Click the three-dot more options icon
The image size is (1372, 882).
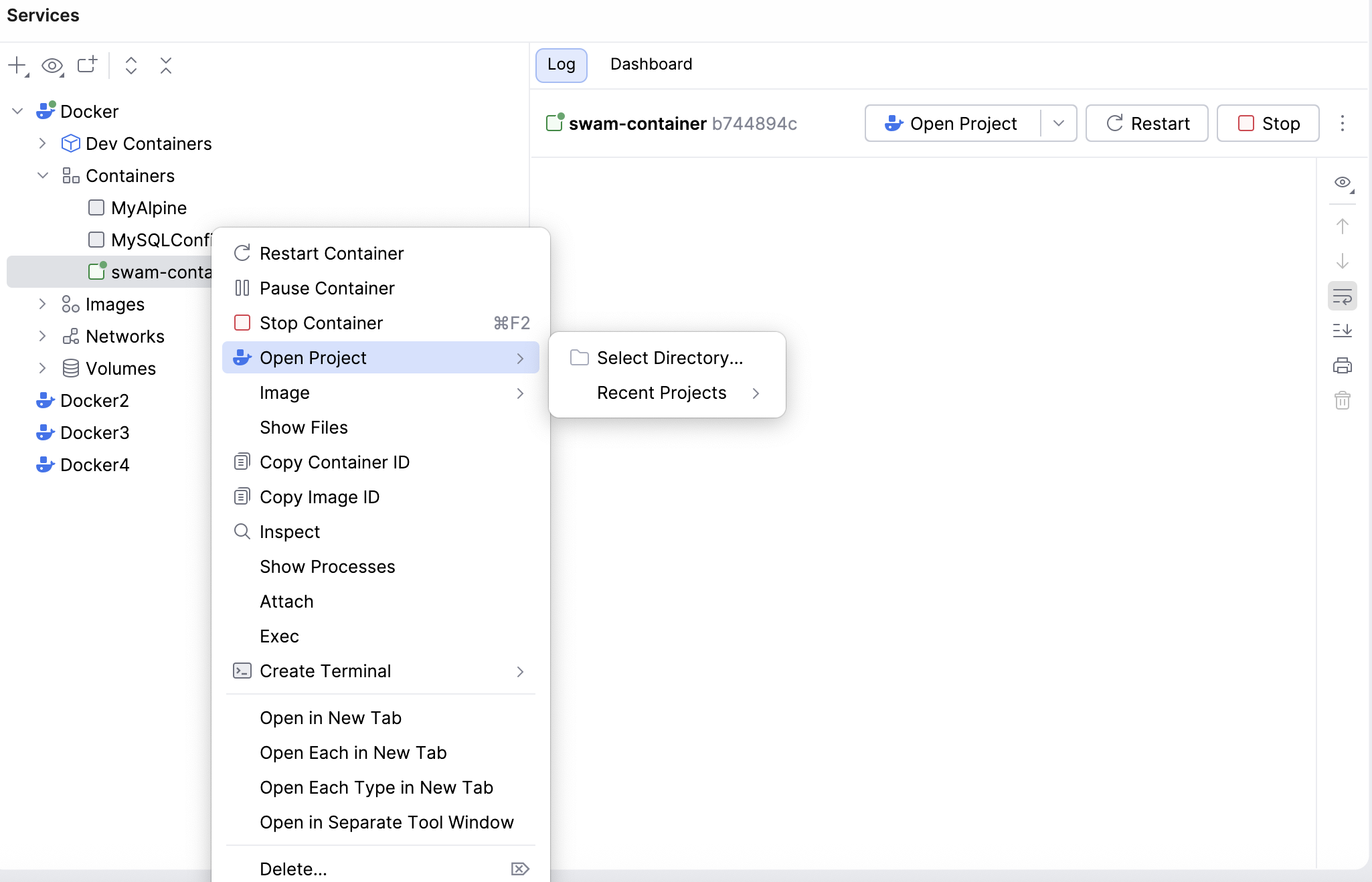pos(1342,123)
